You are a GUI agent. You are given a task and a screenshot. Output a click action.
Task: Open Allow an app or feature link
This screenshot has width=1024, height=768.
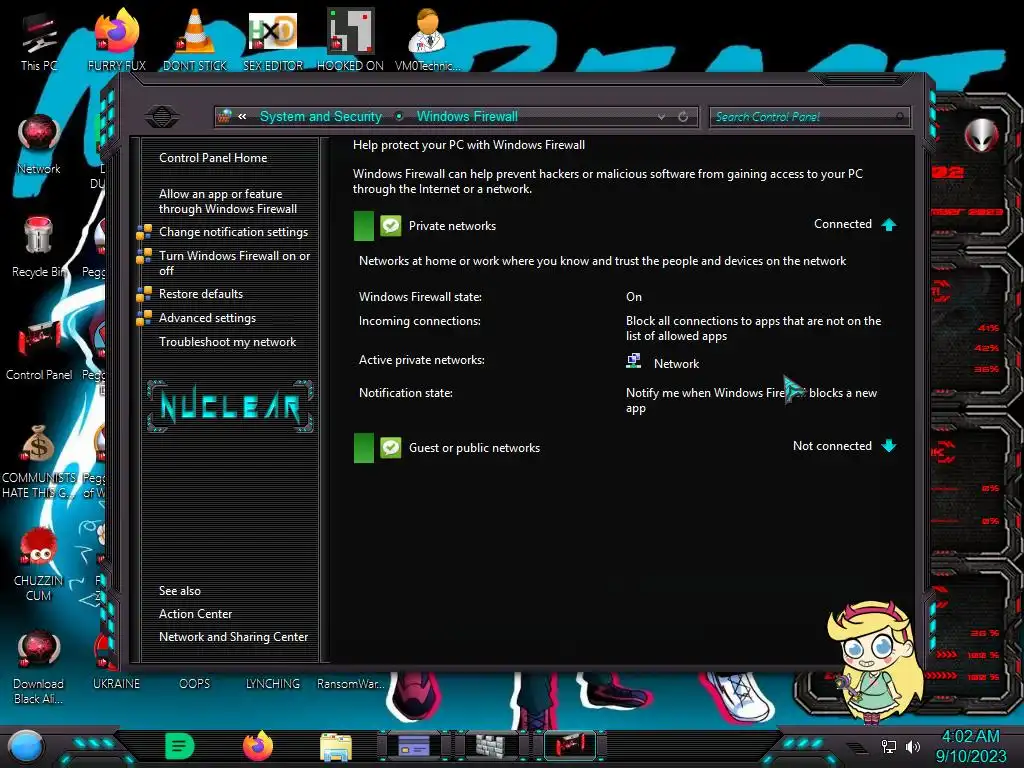(228, 201)
